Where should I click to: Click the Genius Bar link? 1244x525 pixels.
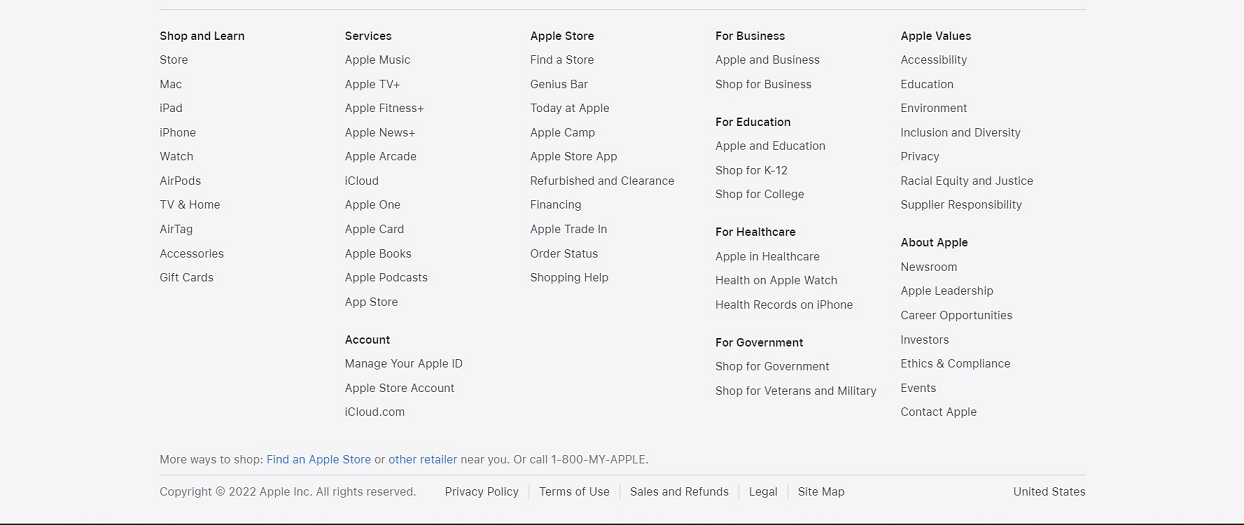coord(559,84)
